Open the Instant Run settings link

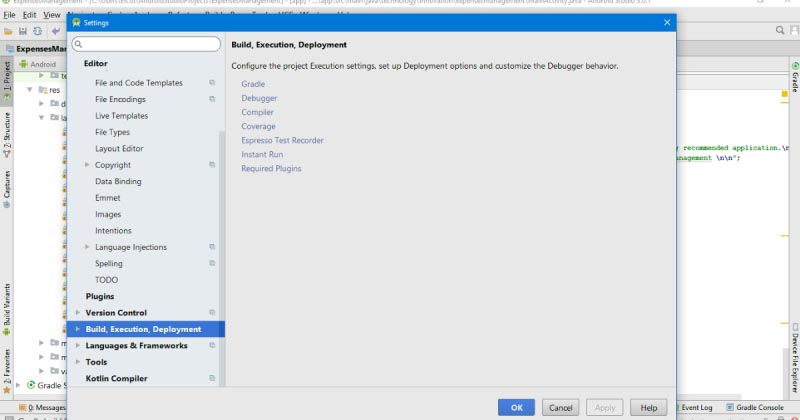click(x=261, y=154)
